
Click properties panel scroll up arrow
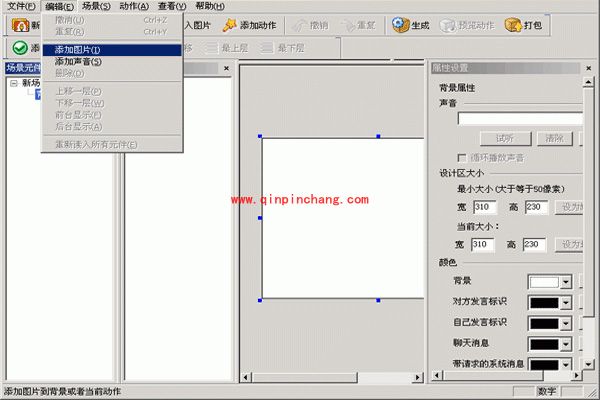coord(589,82)
